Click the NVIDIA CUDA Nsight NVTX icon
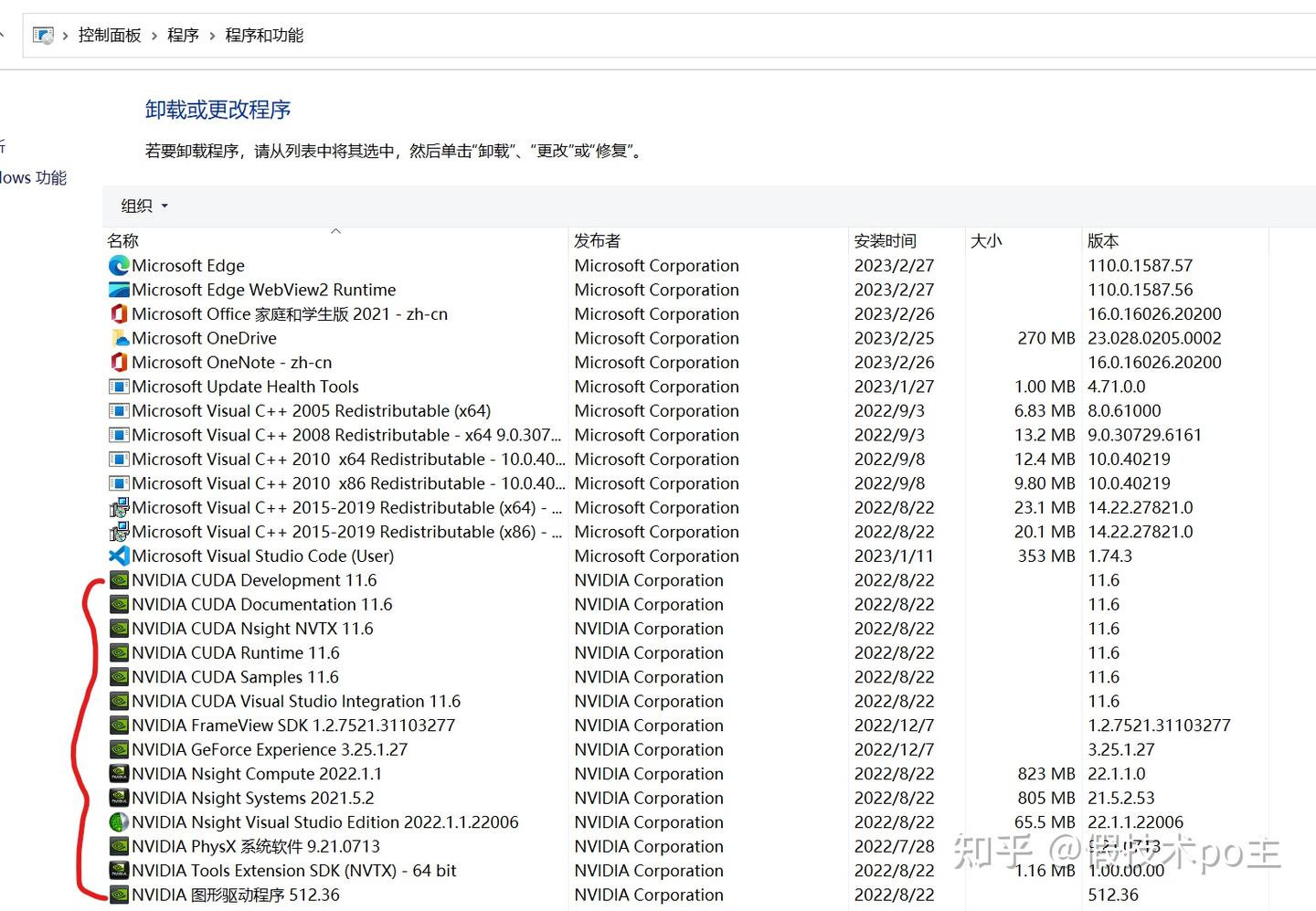 pyautogui.click(x=119, y=629)
